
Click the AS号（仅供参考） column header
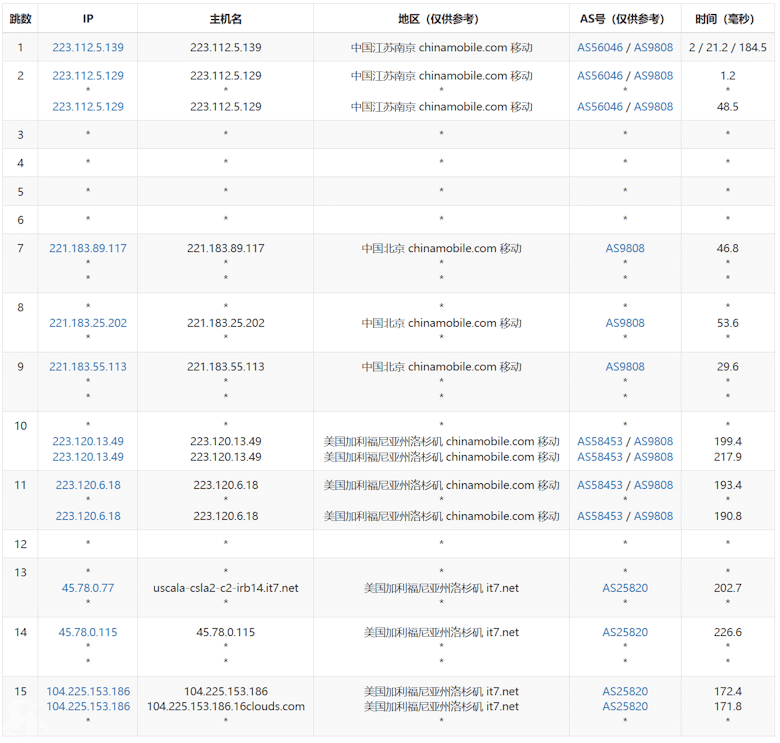pyautogui.click(x=625, y=19)
